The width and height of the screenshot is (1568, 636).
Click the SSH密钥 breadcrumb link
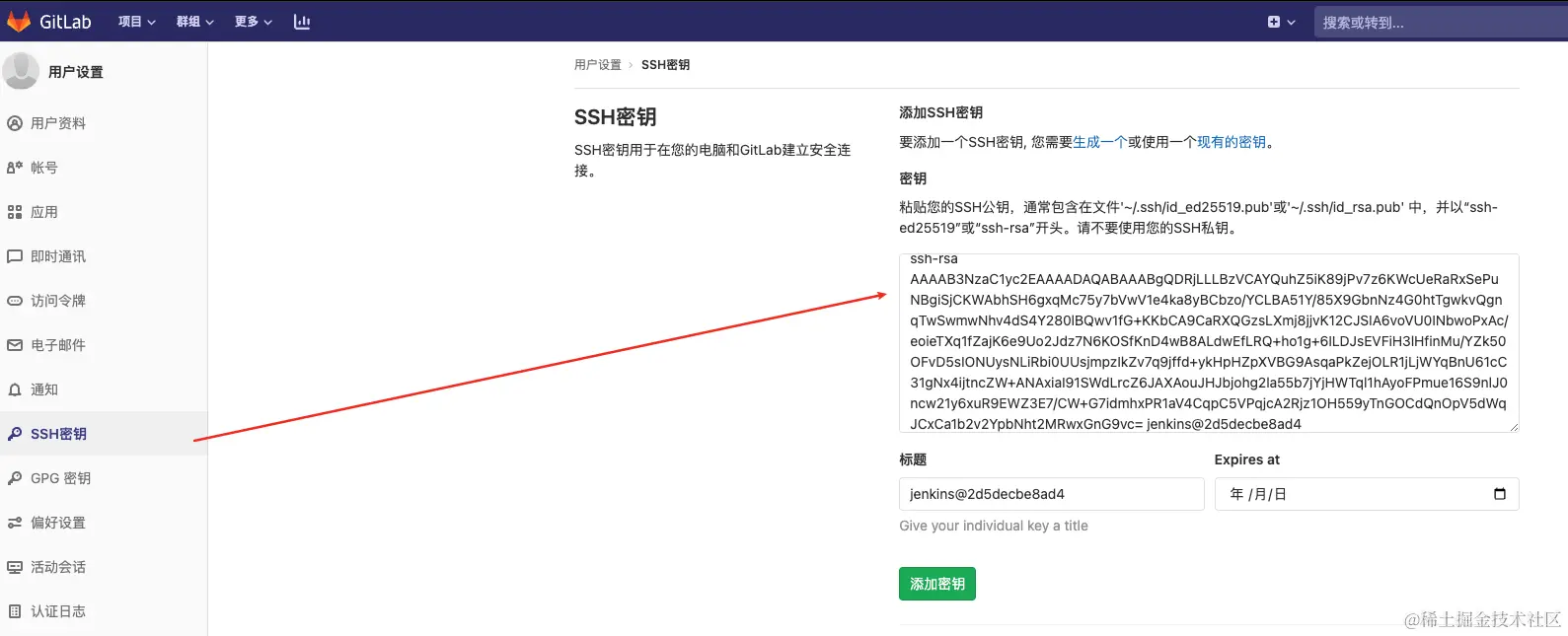(x=665, y=65)
